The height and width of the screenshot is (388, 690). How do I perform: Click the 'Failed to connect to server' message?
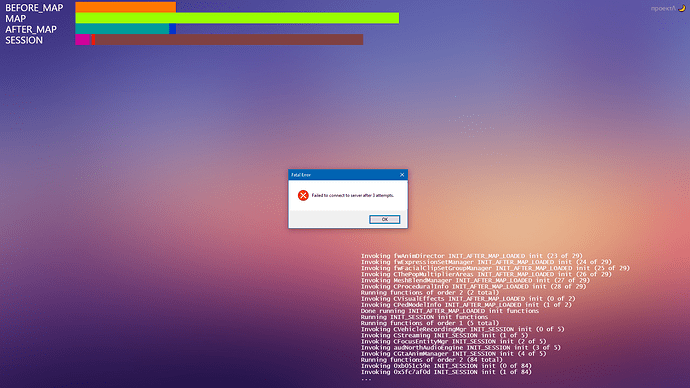click(352, 195)
